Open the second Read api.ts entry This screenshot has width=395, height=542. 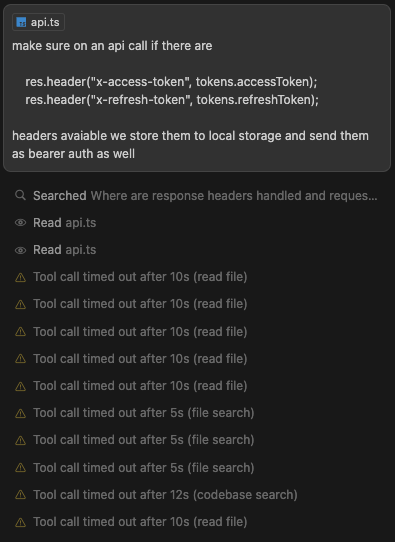65,250
